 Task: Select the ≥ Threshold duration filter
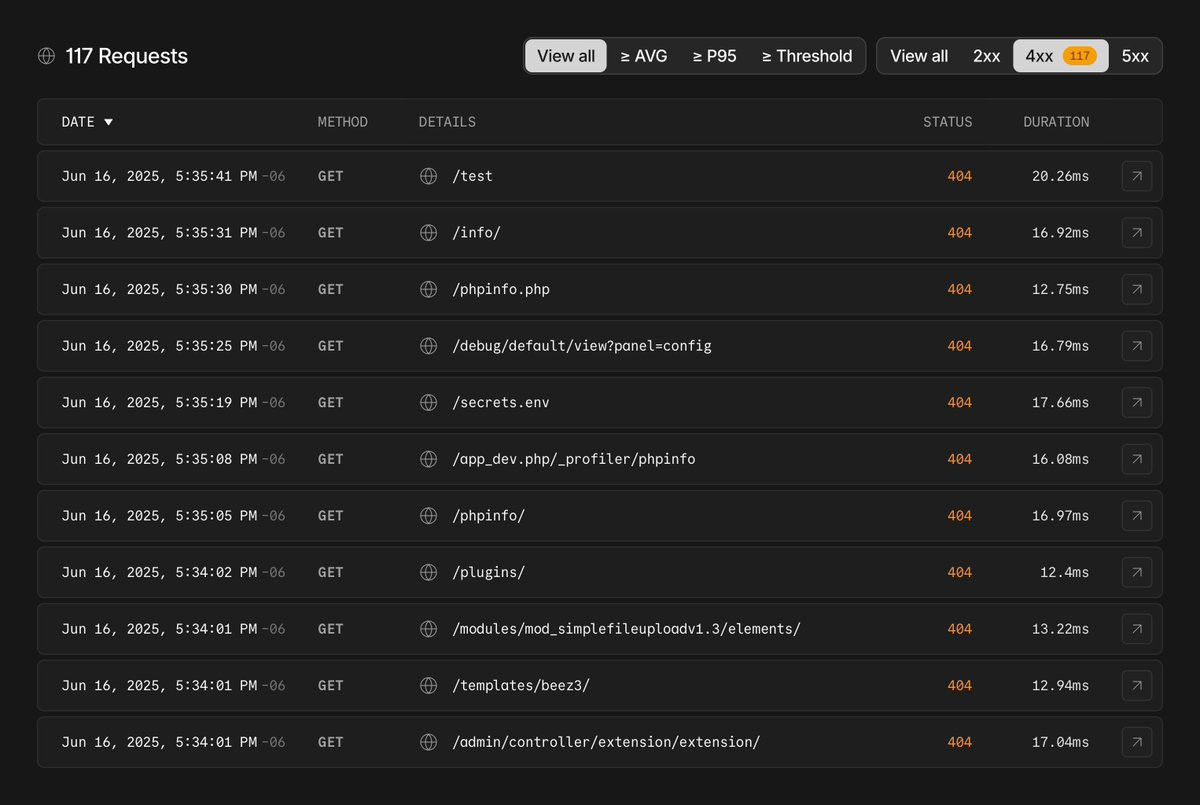coord(807,56)
